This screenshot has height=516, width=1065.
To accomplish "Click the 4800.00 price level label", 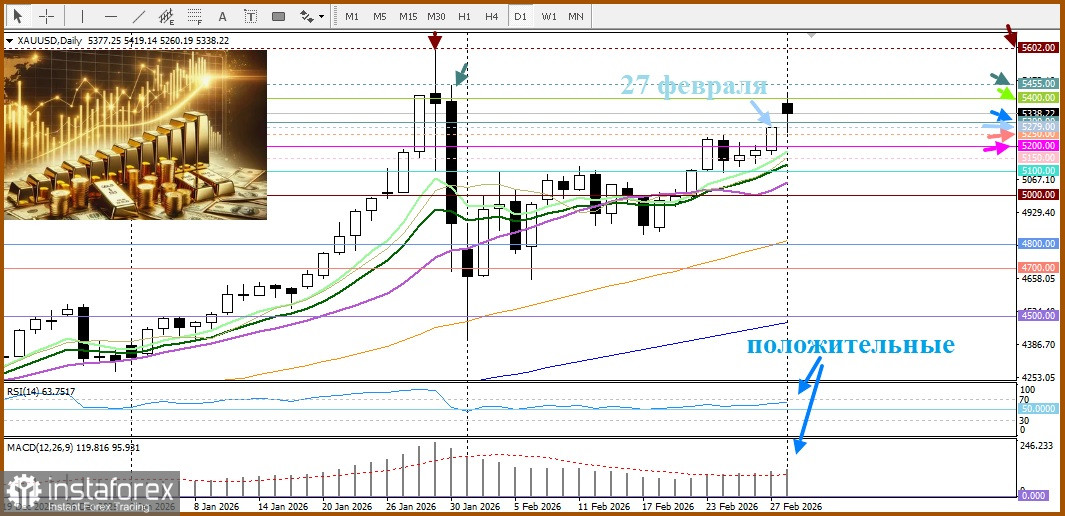I will coord(1038,243).
